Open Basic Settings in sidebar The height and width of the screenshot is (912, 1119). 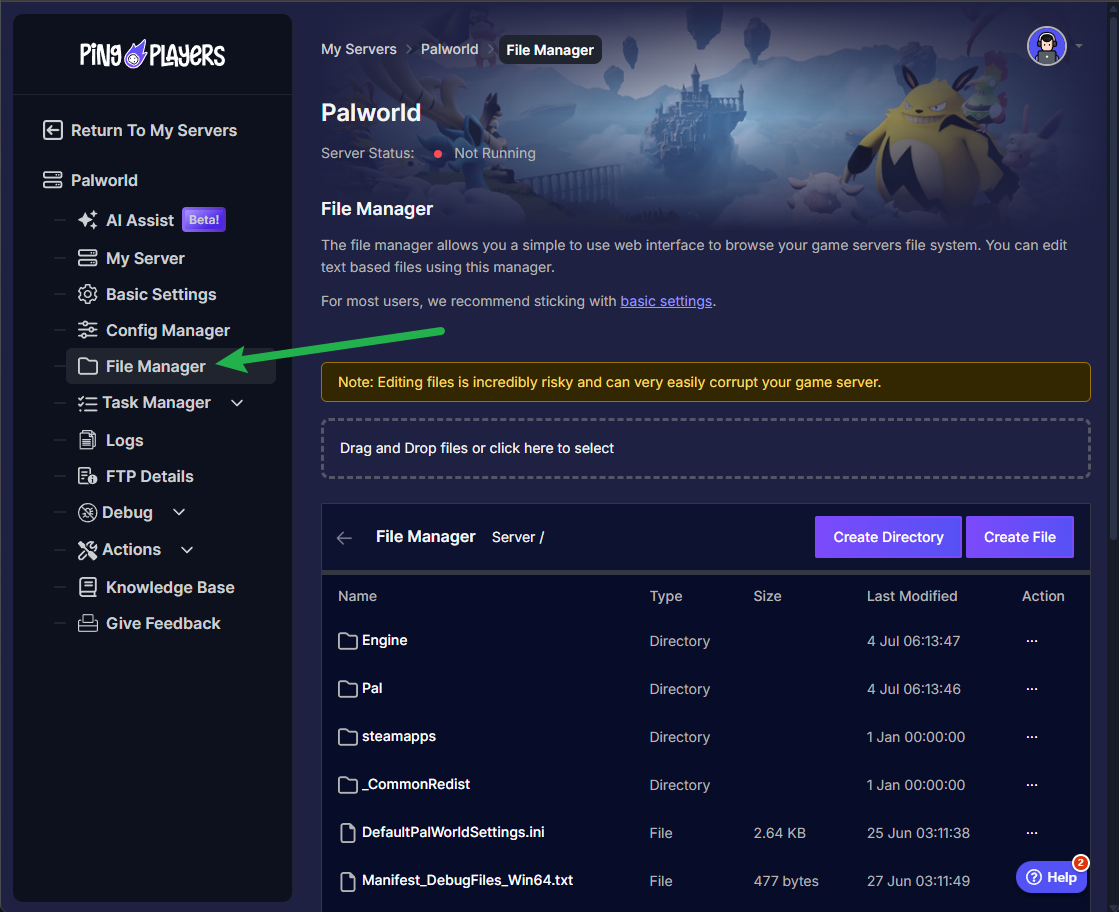(x=161, y=294)
